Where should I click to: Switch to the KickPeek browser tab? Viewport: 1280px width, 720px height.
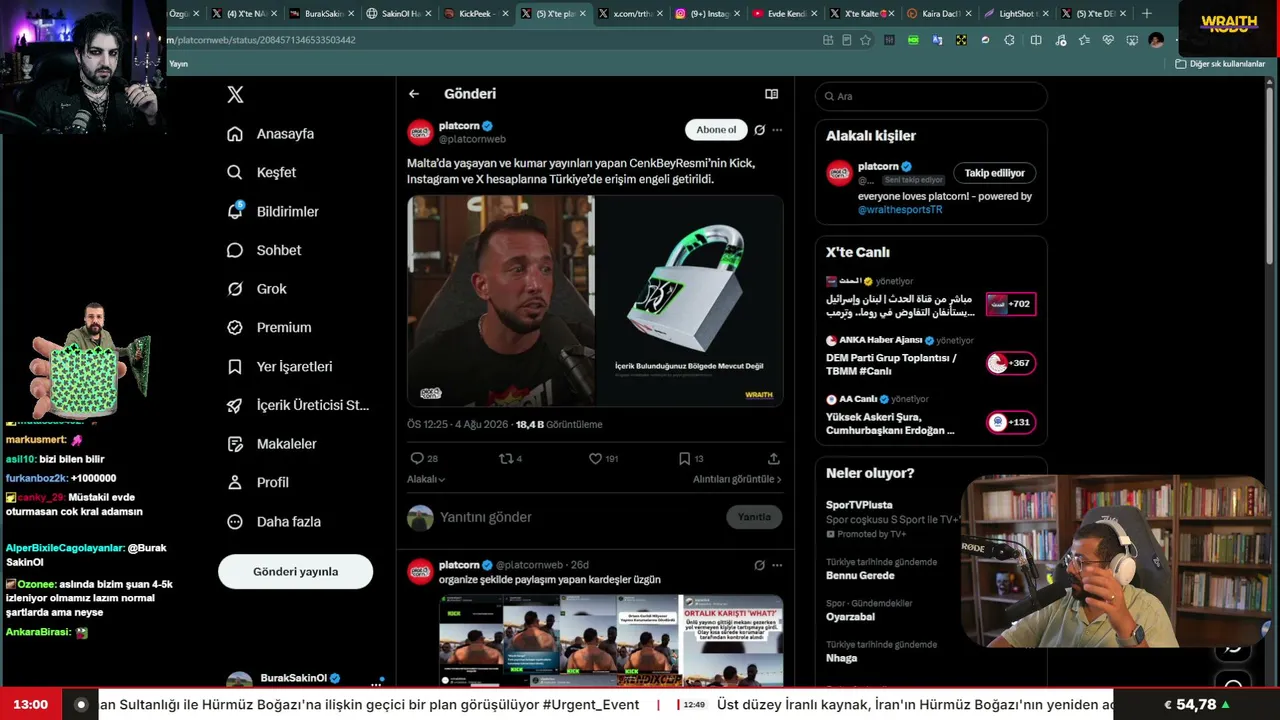[x=475, y=14]
